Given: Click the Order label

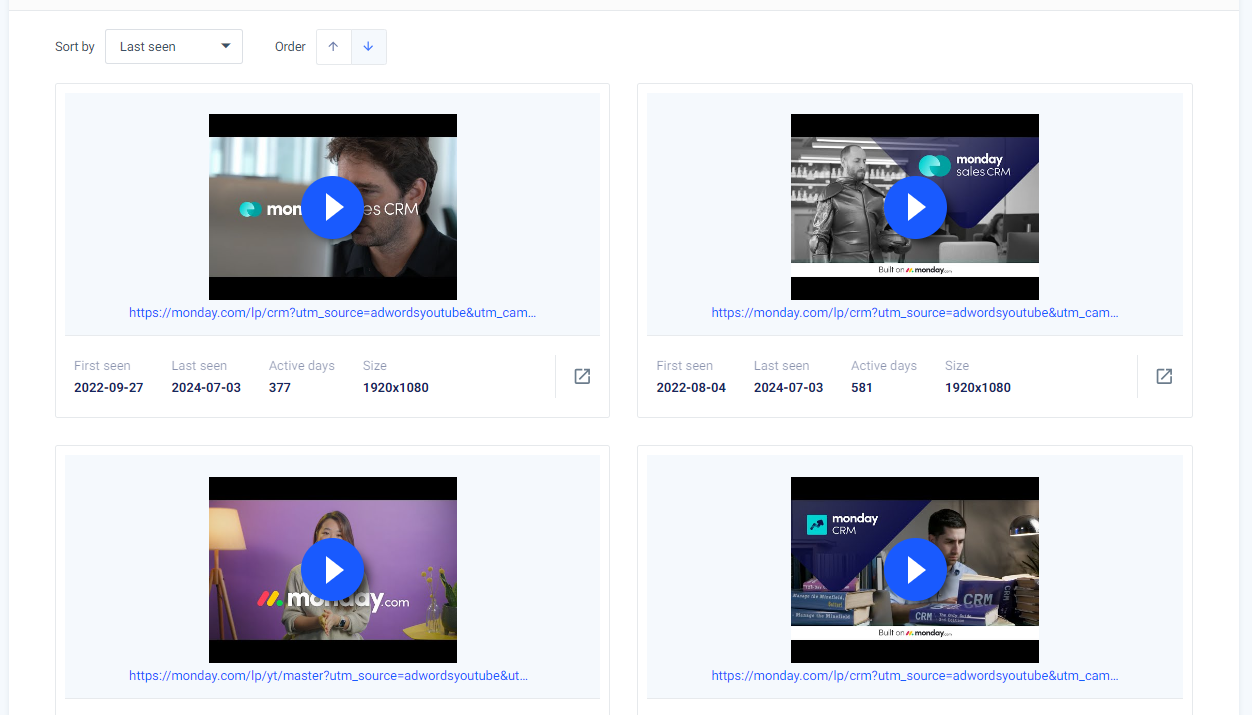Looking at the screenshot, I should click(x=290, y=47).
